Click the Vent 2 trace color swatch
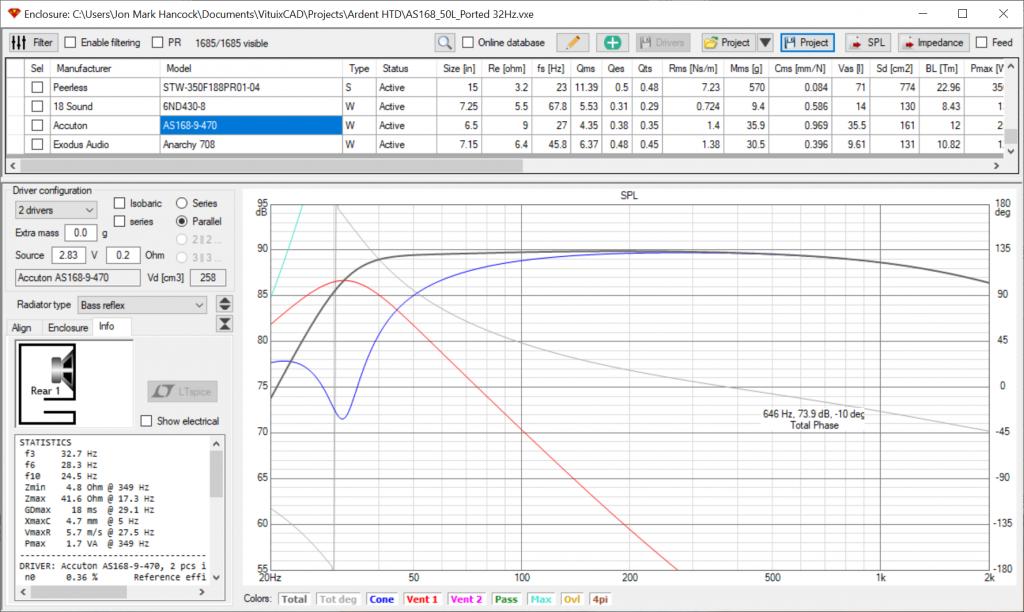Screen dimensions: 1024x612 [466, 599]
